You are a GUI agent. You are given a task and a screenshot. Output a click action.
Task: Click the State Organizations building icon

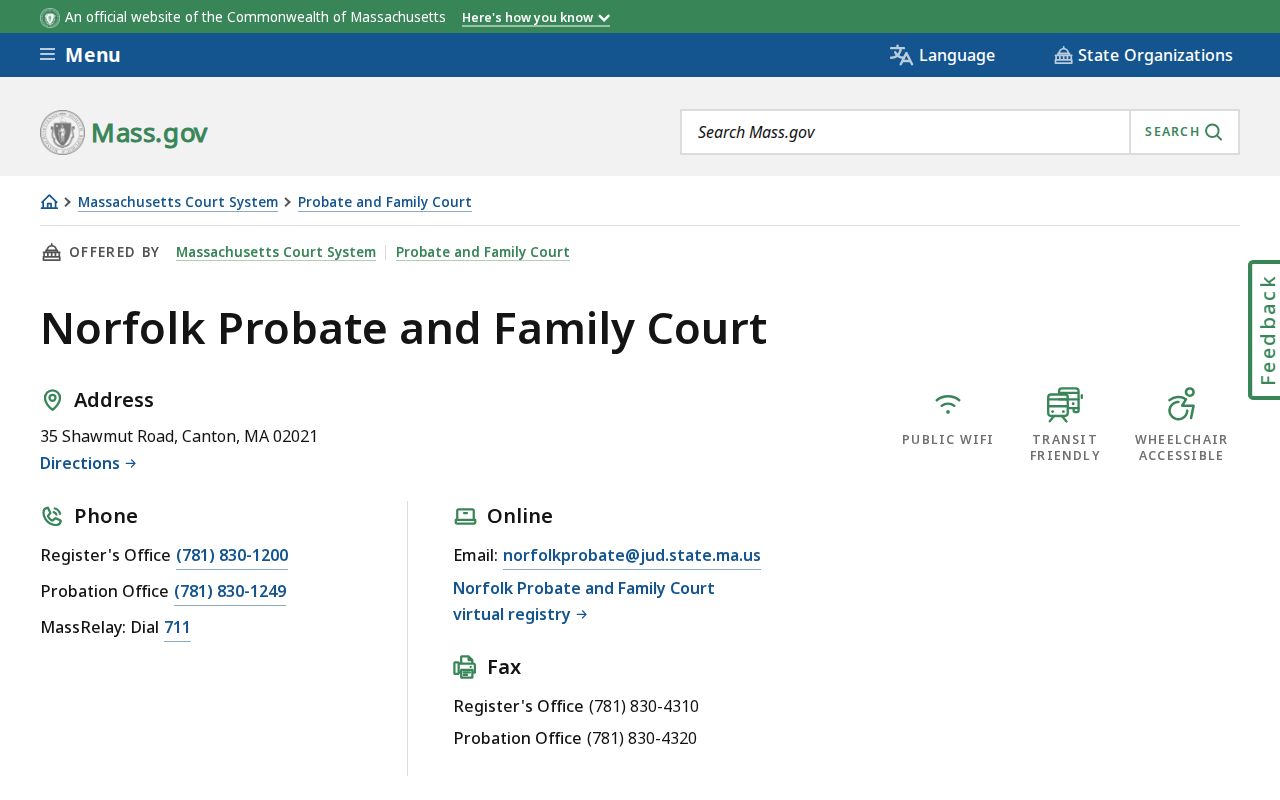coord(1063,55)
